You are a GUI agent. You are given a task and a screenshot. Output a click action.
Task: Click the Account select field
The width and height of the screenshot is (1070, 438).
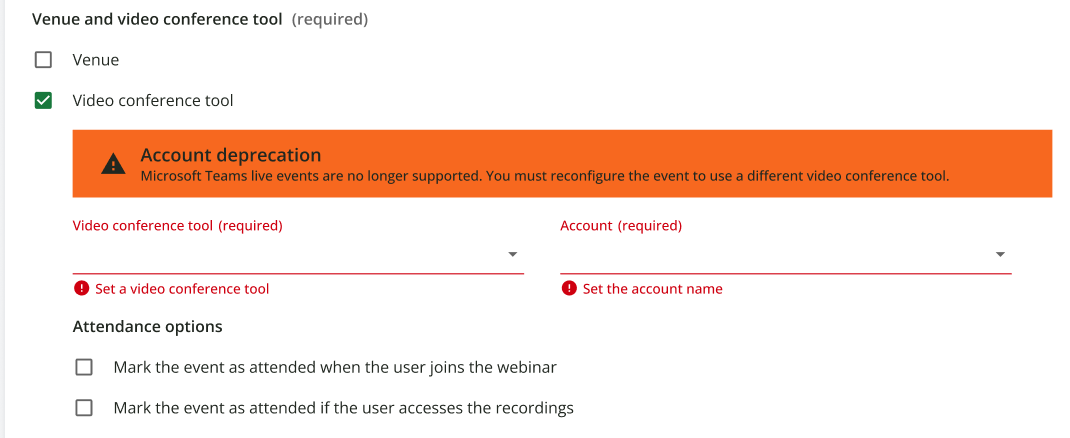pyautogui.click(x=778, y=254)
